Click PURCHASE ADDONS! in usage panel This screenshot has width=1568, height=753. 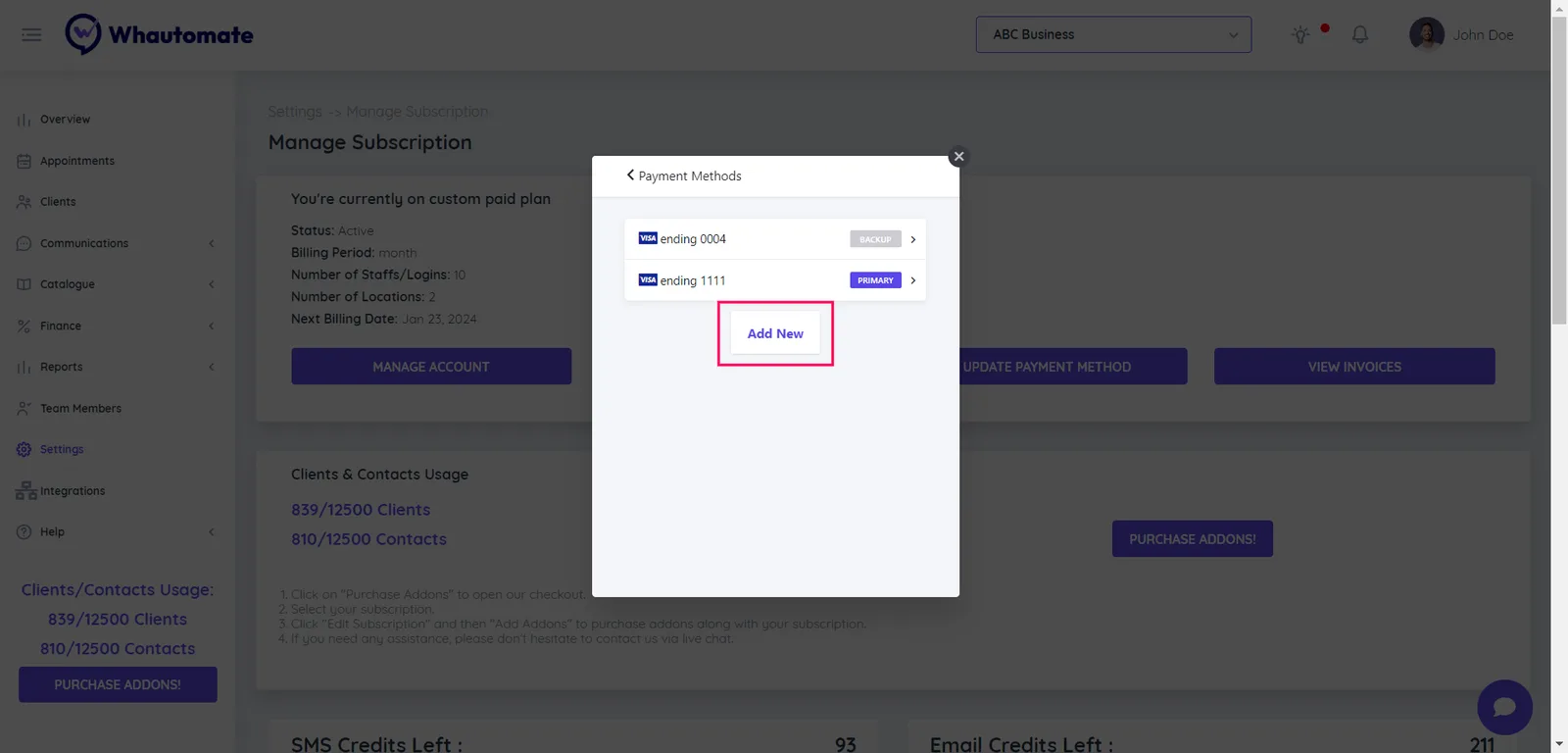(1193, 539)
